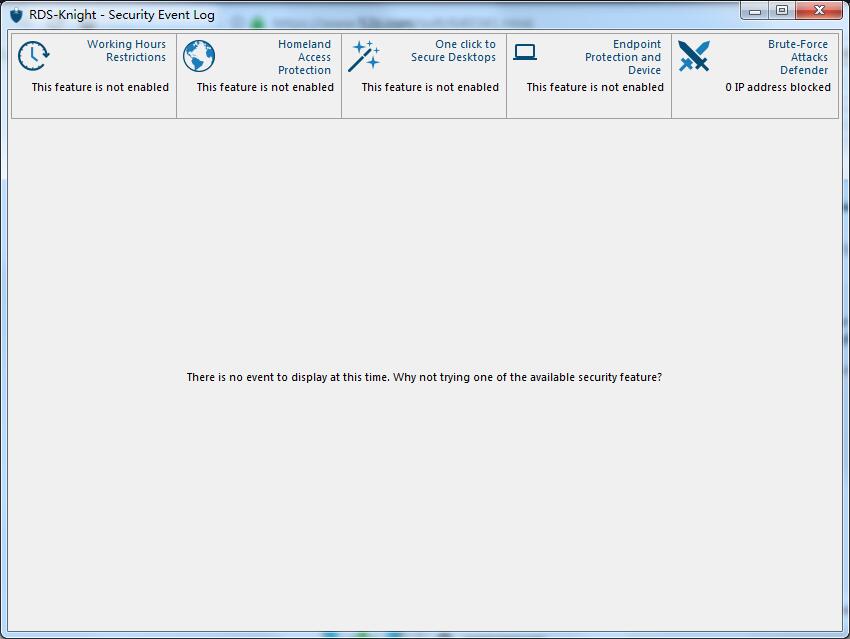Click the Endpoint Protection laptop icon
The height and width of the screenshot is (639, 850).
click(x=525, y=52)
